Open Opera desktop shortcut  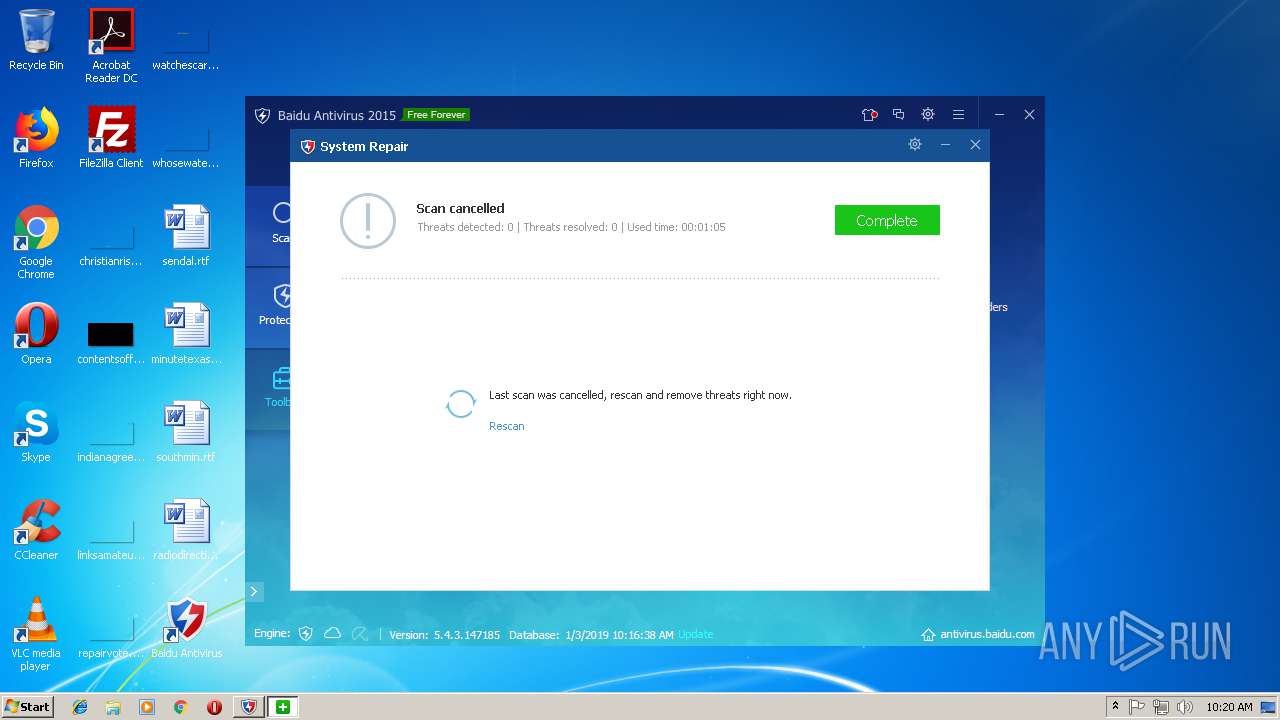point(36,334)
